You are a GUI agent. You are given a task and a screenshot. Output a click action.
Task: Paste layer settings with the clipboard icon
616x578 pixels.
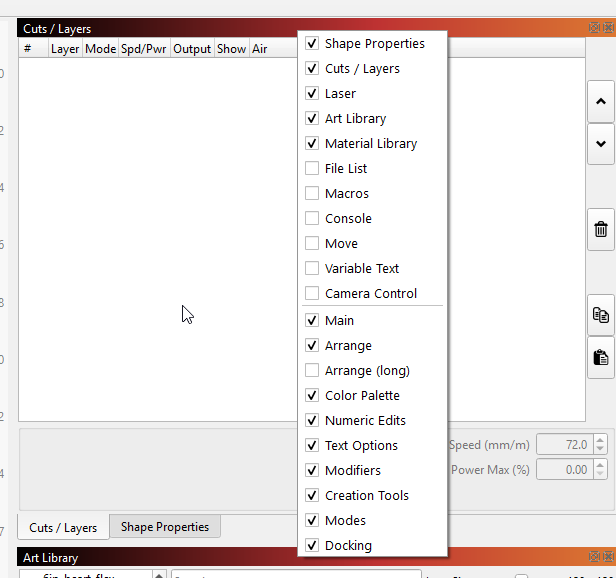point(600,357)
